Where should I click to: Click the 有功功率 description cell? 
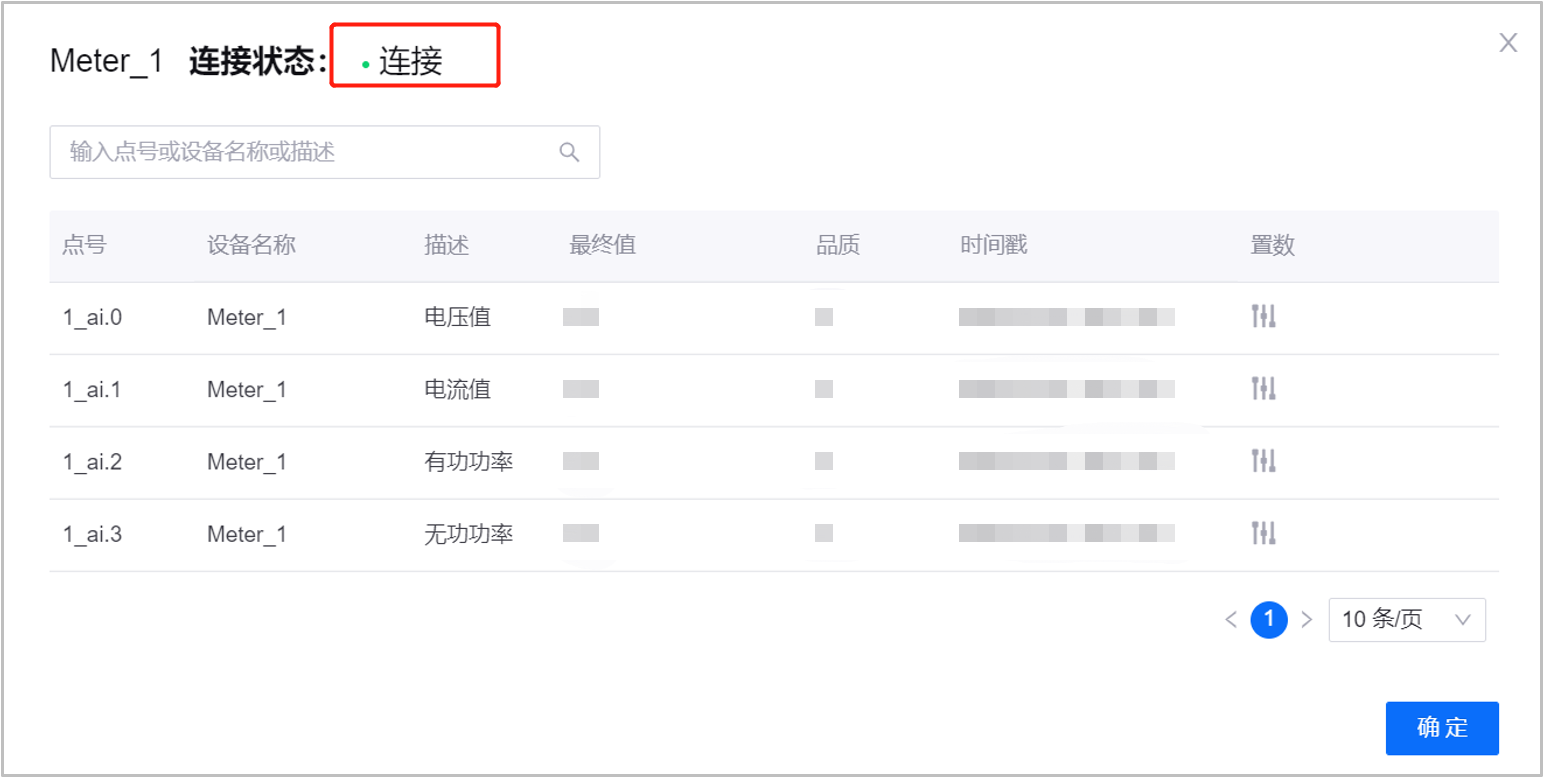469,461
